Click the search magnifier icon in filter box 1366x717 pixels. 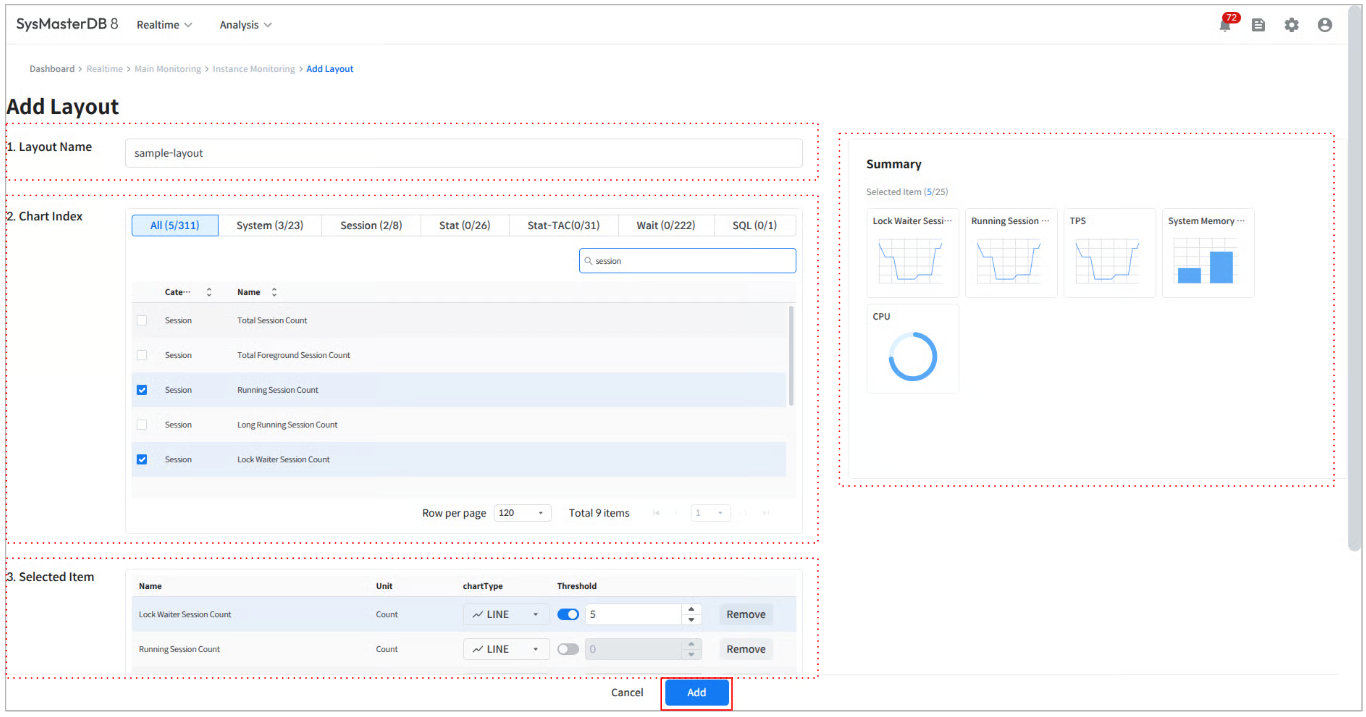point(589,261)
